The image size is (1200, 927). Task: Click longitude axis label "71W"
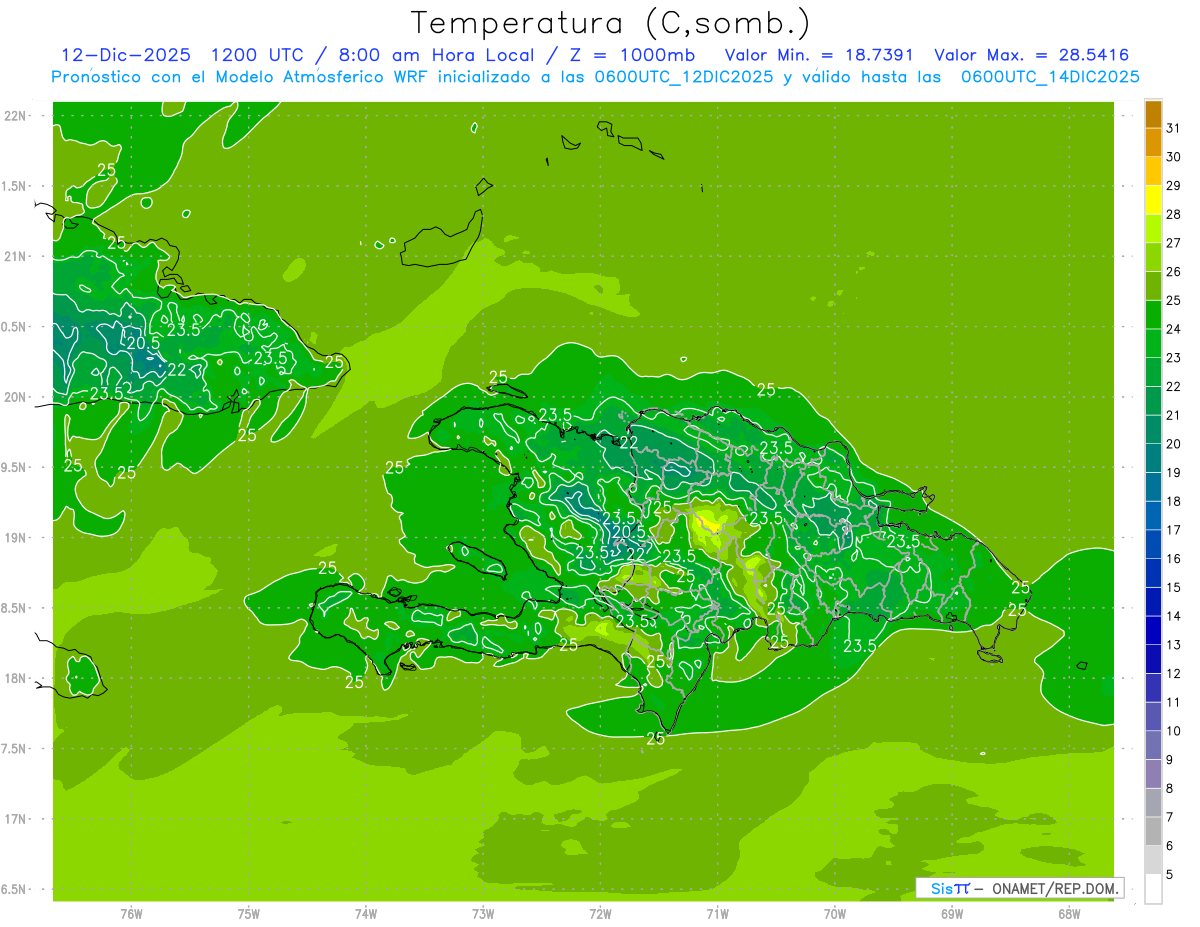pyautogui.click(x=717, y=913)
